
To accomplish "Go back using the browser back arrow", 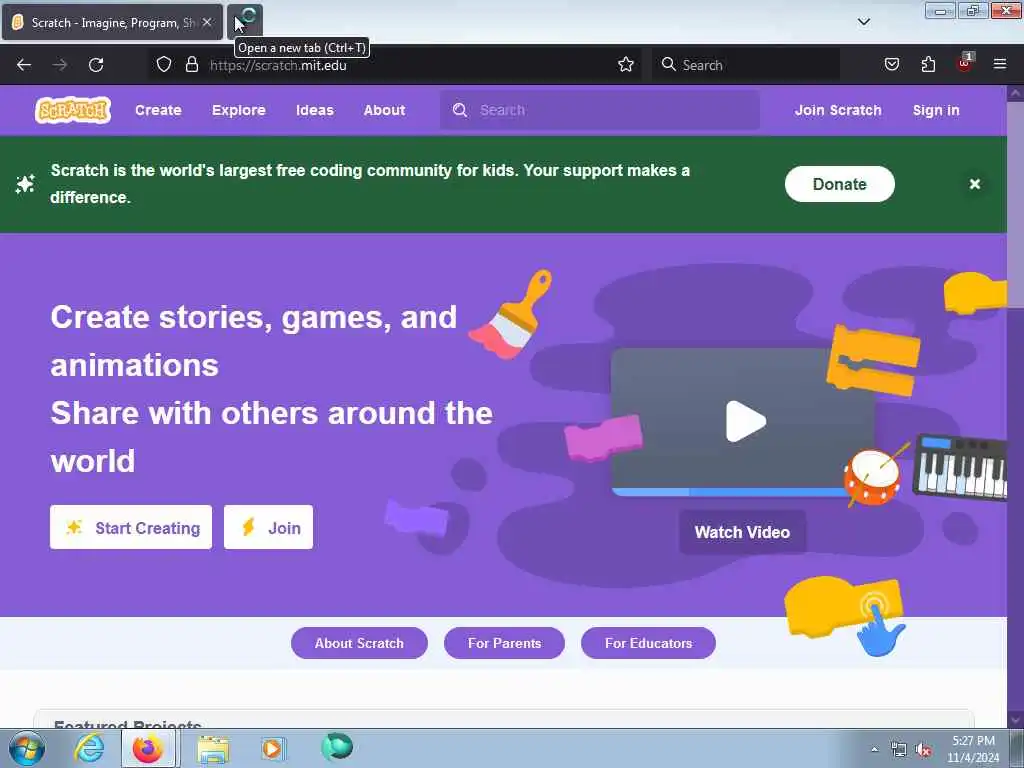I will [24, 65].
